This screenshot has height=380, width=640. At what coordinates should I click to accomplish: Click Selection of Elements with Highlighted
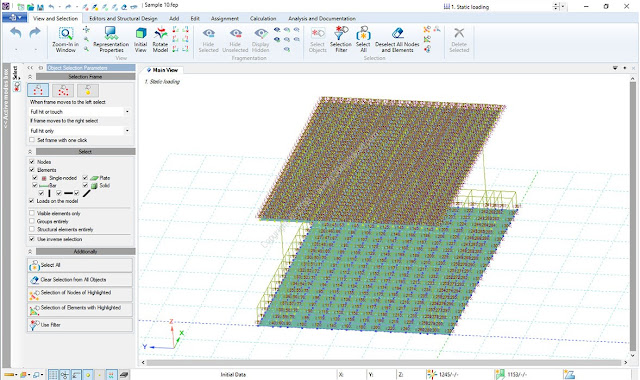80,309
